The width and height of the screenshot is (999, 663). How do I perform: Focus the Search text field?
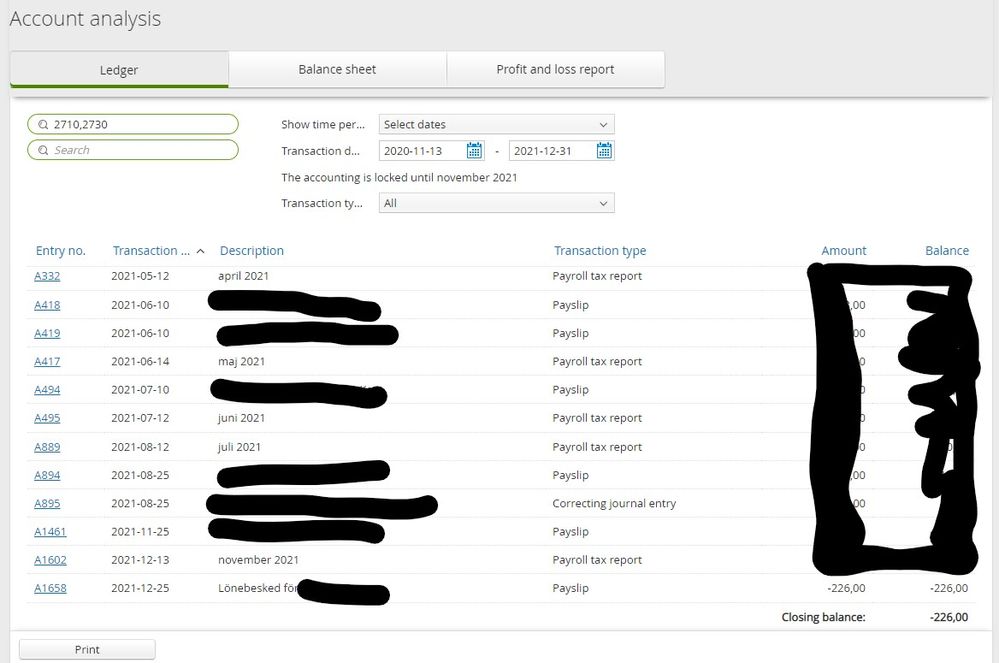[x=140, y=150]
